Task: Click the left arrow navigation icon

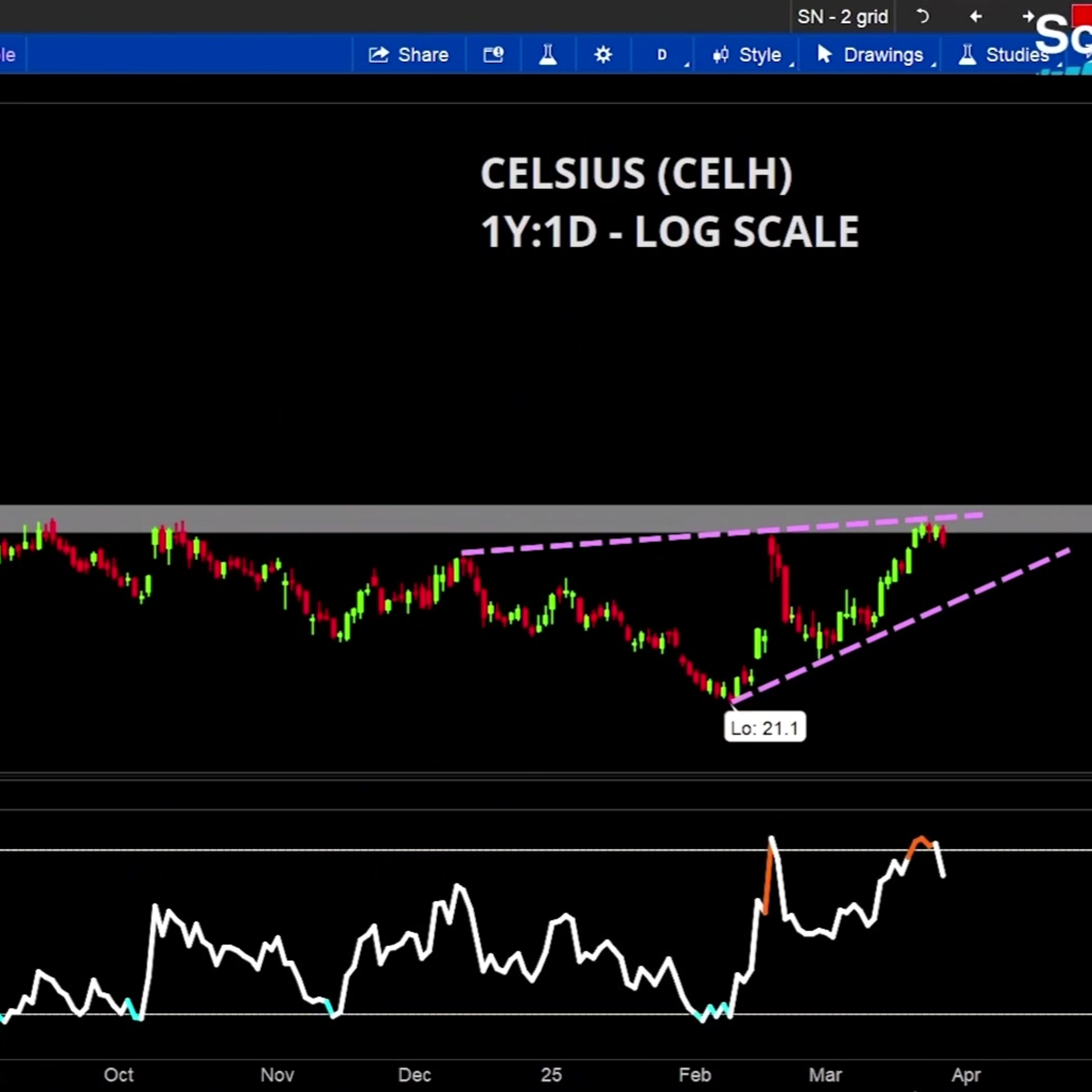Action: pos(975,17)
